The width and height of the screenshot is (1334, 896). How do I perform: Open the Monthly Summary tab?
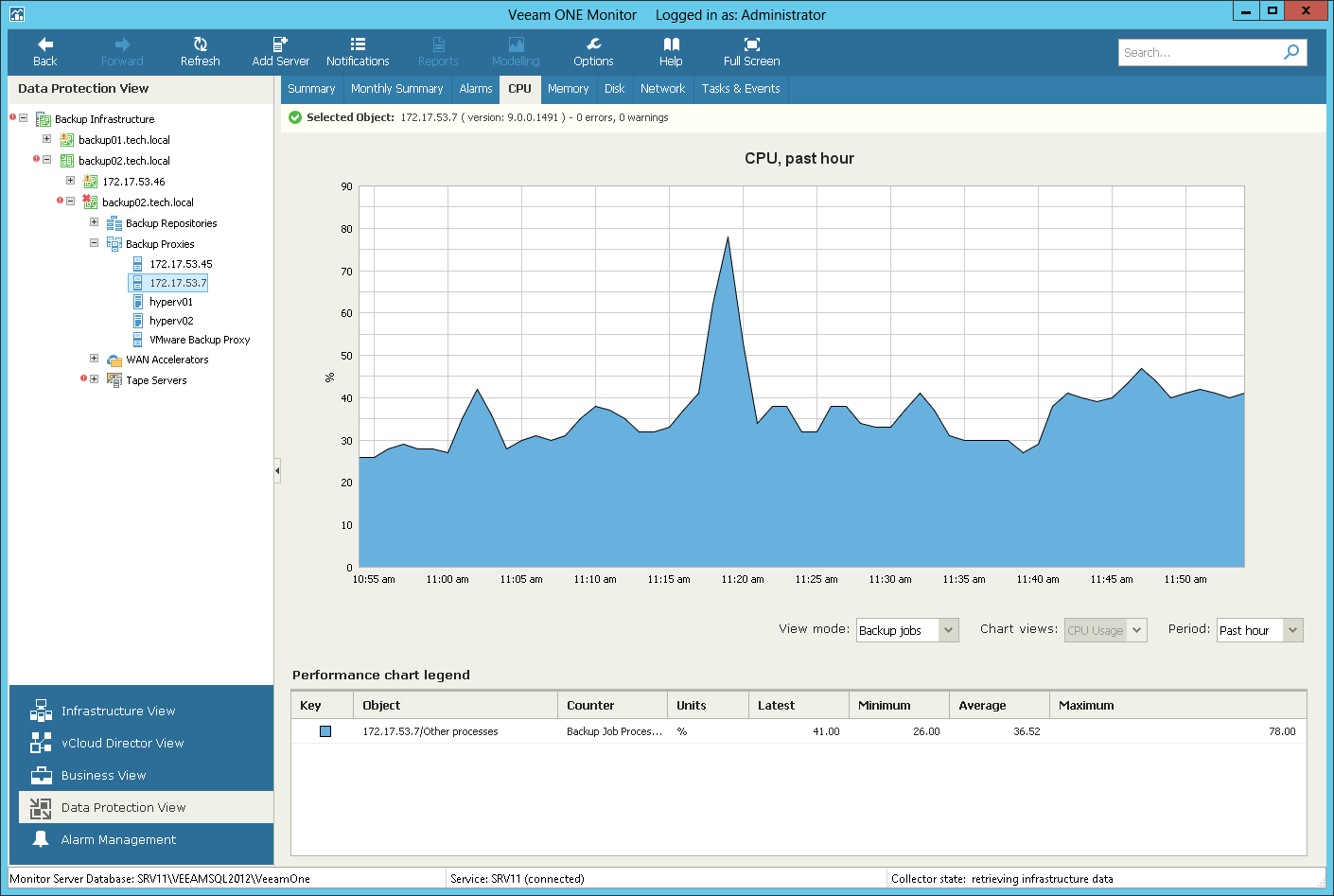coord(396,89)
